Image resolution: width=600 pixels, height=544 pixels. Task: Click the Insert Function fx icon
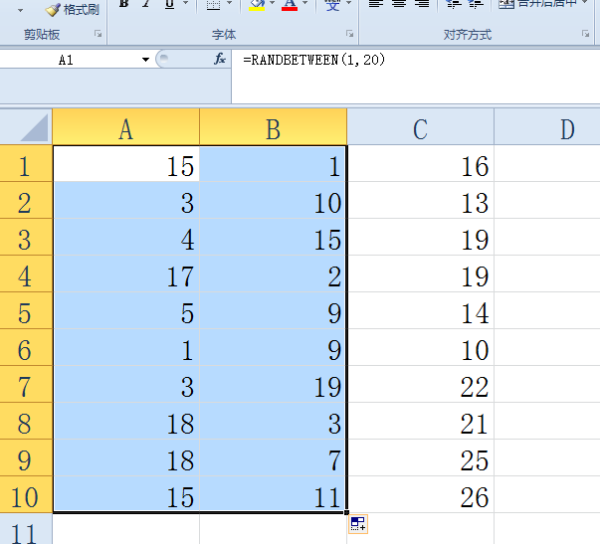220,60
